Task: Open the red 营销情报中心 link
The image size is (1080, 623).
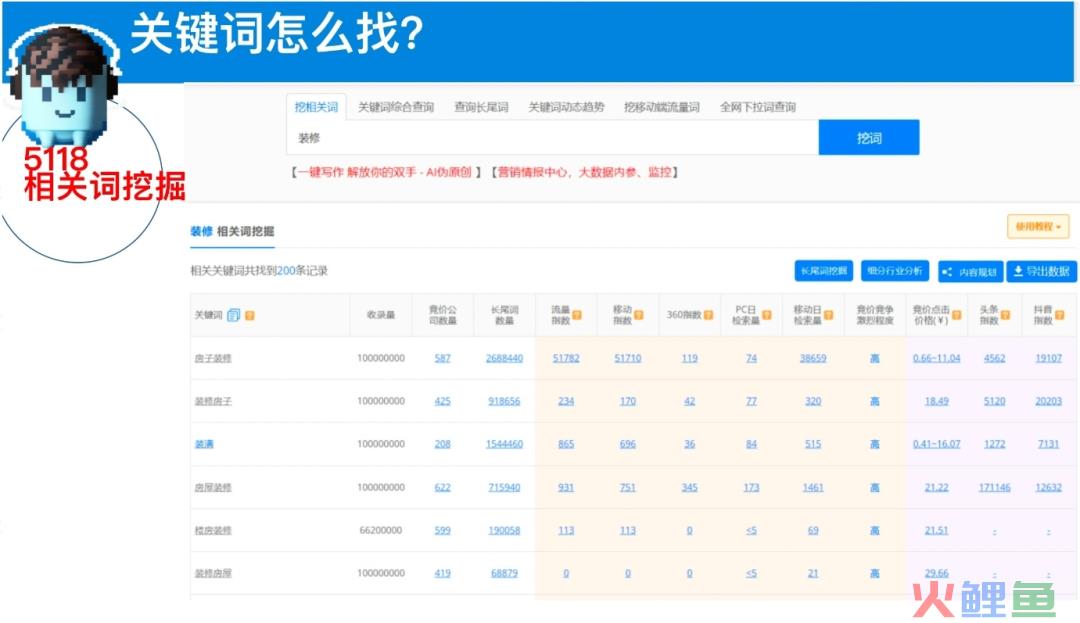Action: pos(585,172)
